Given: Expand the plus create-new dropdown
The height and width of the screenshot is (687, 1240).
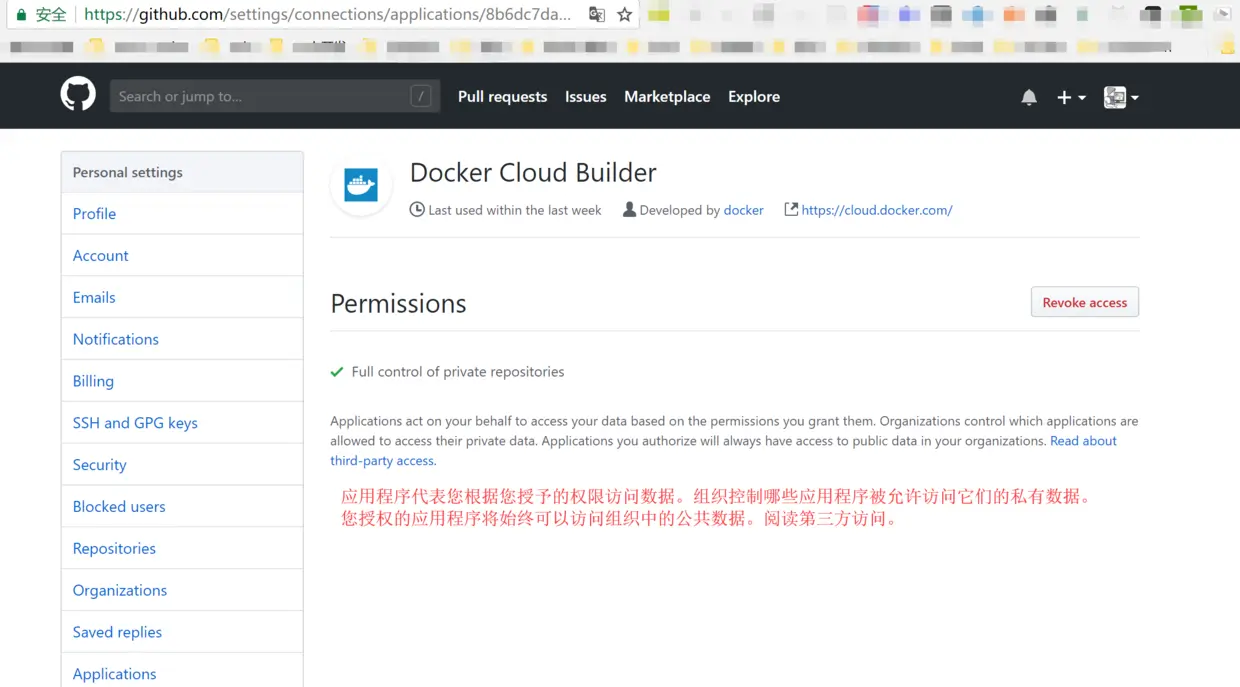Looking at the screenshot, I should point(1071,97).
